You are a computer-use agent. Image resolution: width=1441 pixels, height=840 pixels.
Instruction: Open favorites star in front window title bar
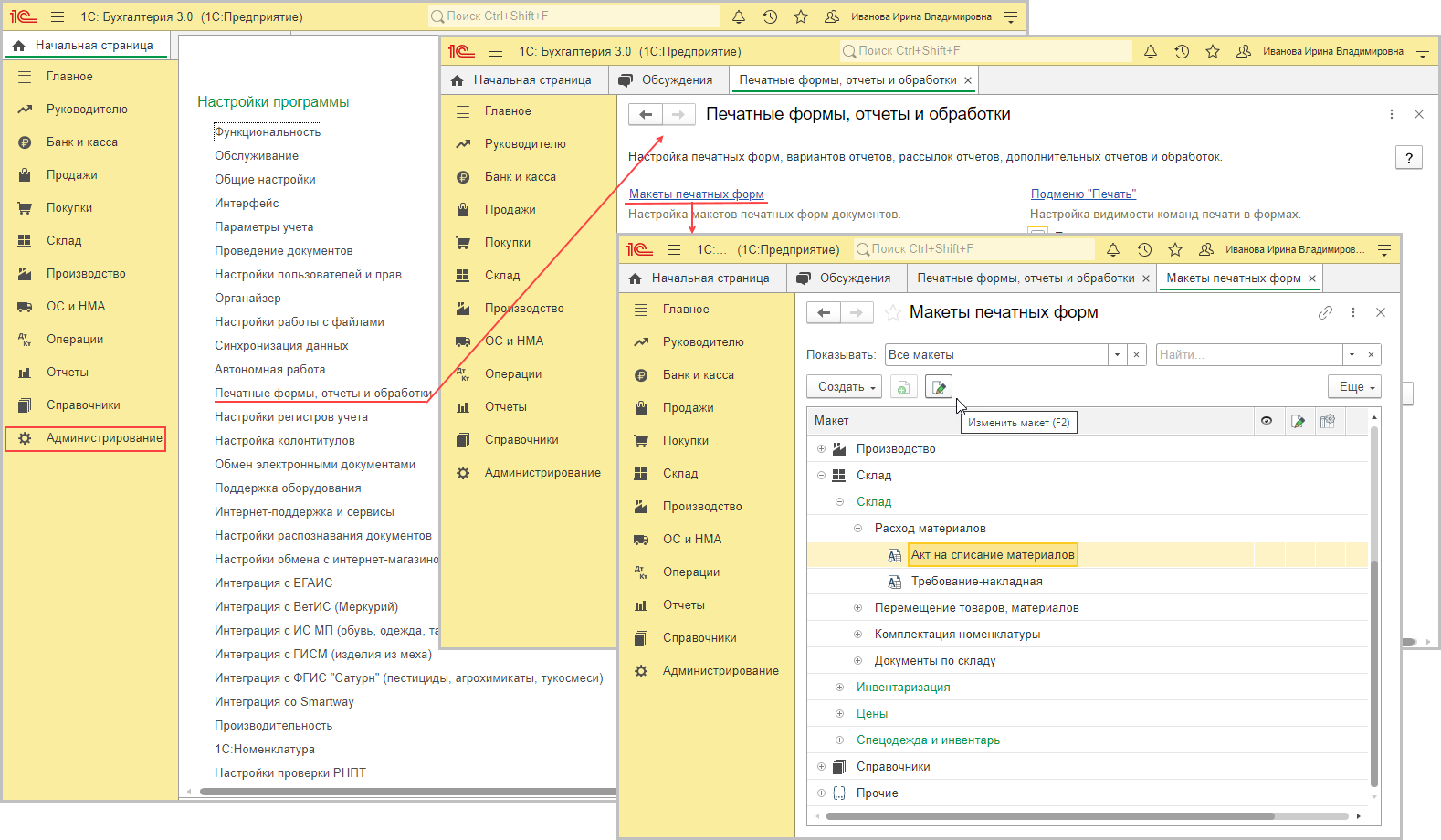[x=1175, y=249]
